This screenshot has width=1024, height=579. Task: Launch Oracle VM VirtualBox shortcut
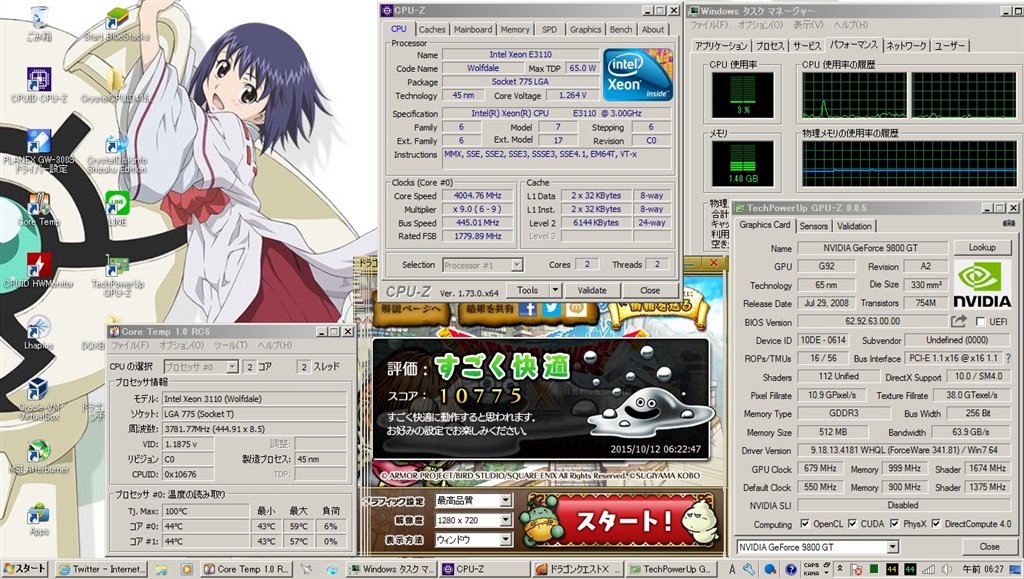39,399
